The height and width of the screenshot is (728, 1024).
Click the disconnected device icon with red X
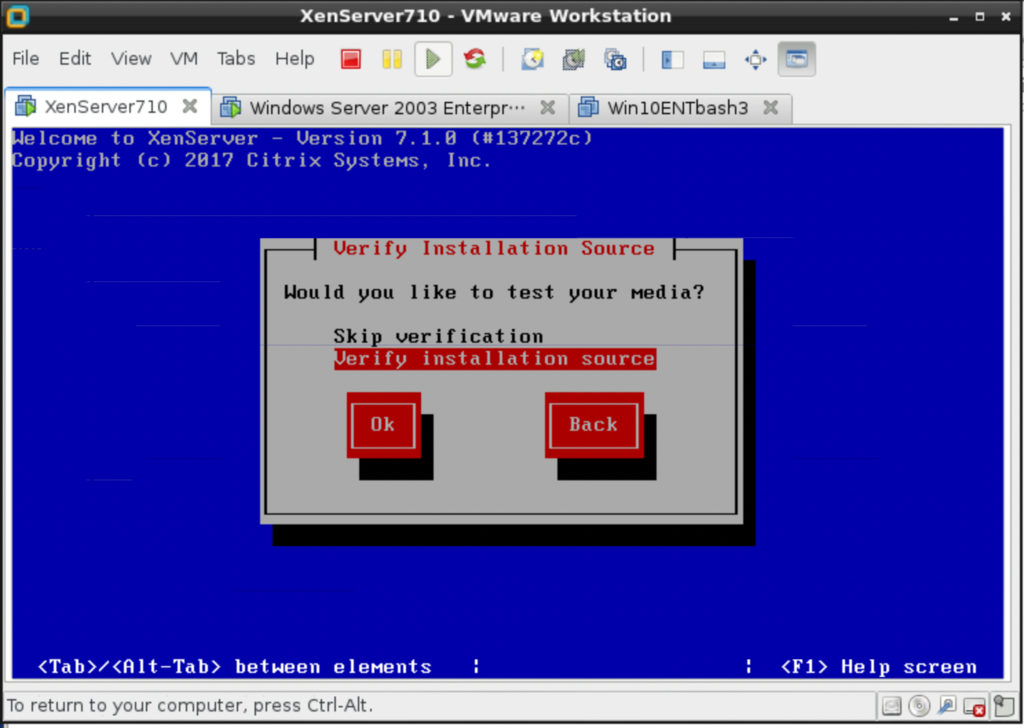click(x=974, y=705)
